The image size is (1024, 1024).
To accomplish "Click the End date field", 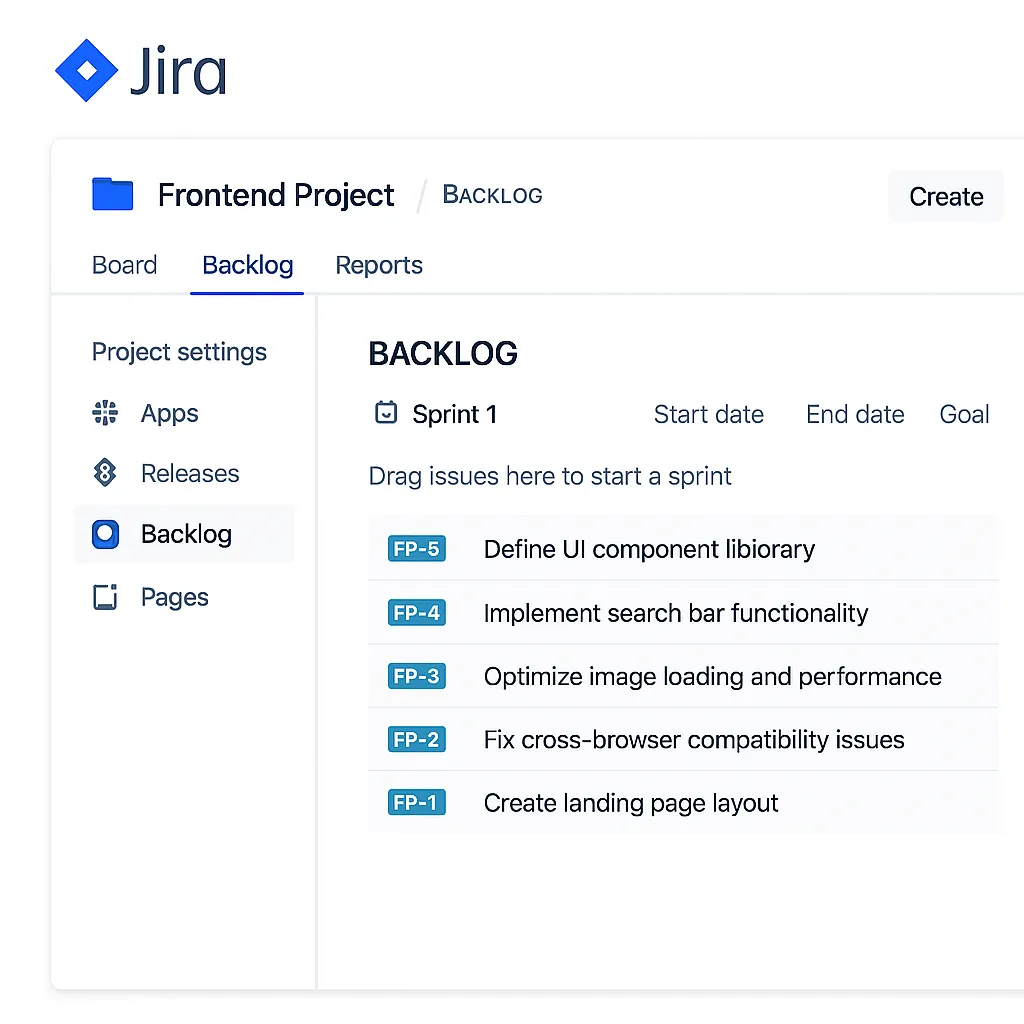I will pyautogui.click(x=855, y=414).
